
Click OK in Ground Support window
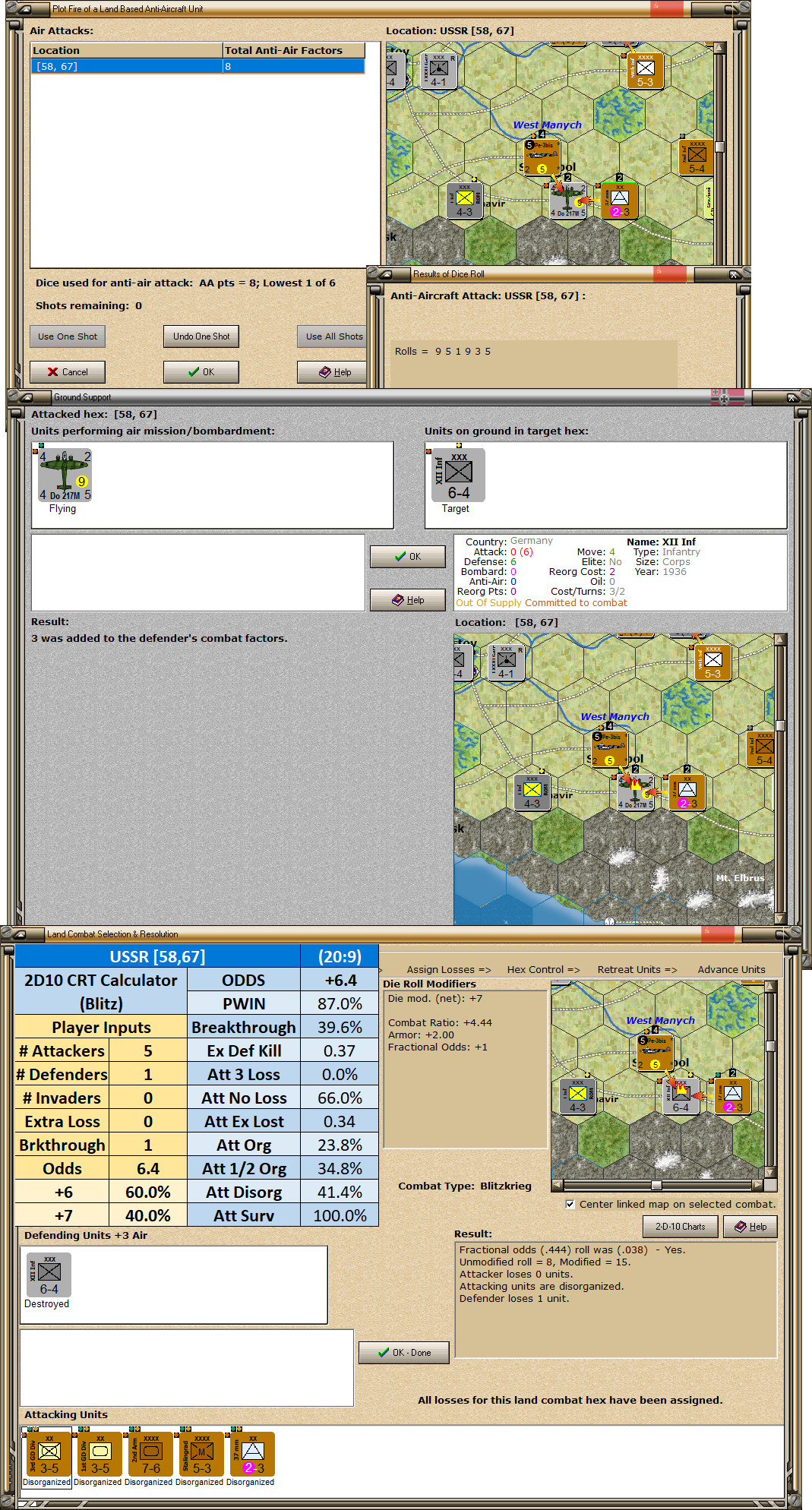click(x=408, y=557)
